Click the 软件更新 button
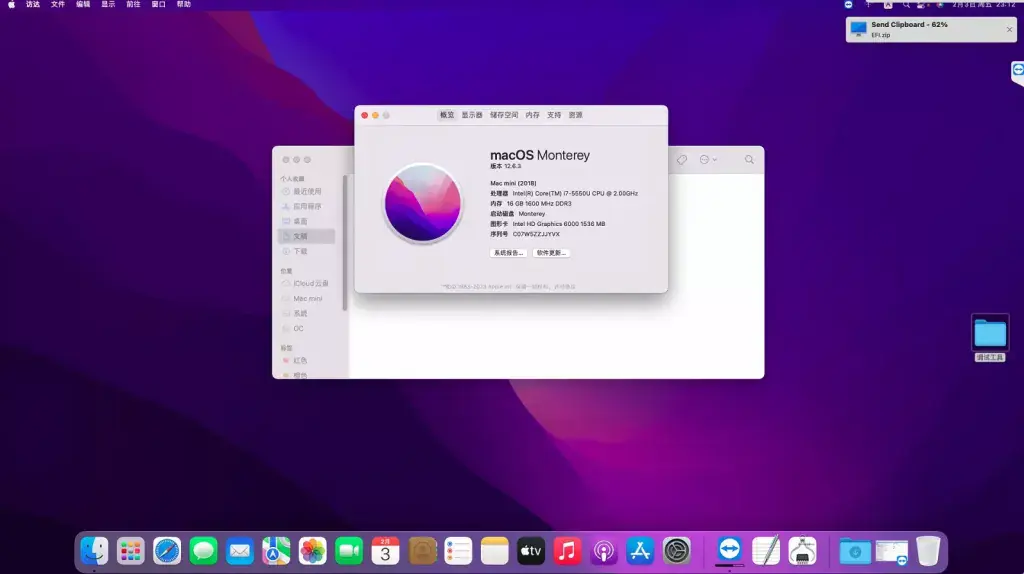 [x=551, y=253]
